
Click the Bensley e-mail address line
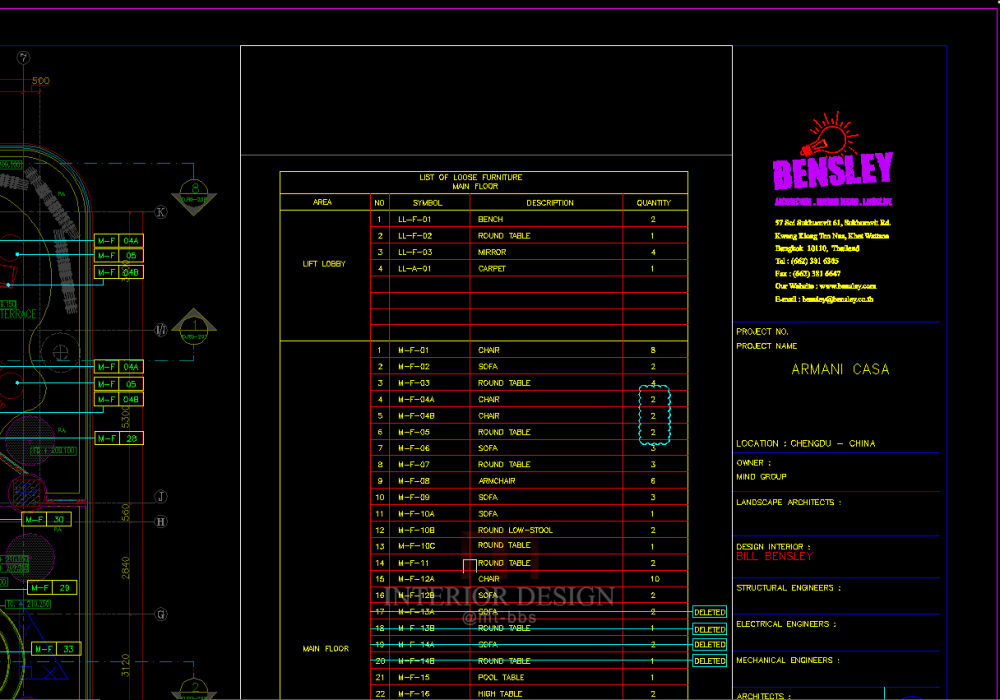825,299
